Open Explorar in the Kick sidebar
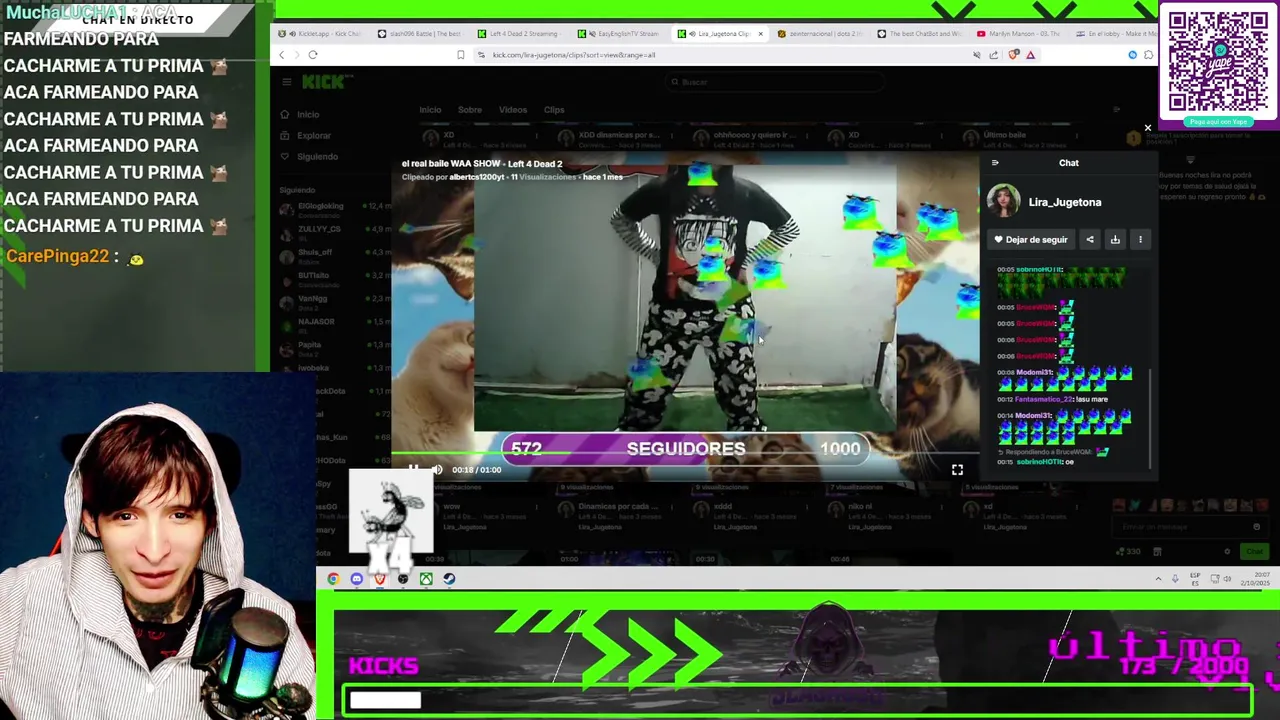The image size is (1280, 720). click(x=305, y=135)
